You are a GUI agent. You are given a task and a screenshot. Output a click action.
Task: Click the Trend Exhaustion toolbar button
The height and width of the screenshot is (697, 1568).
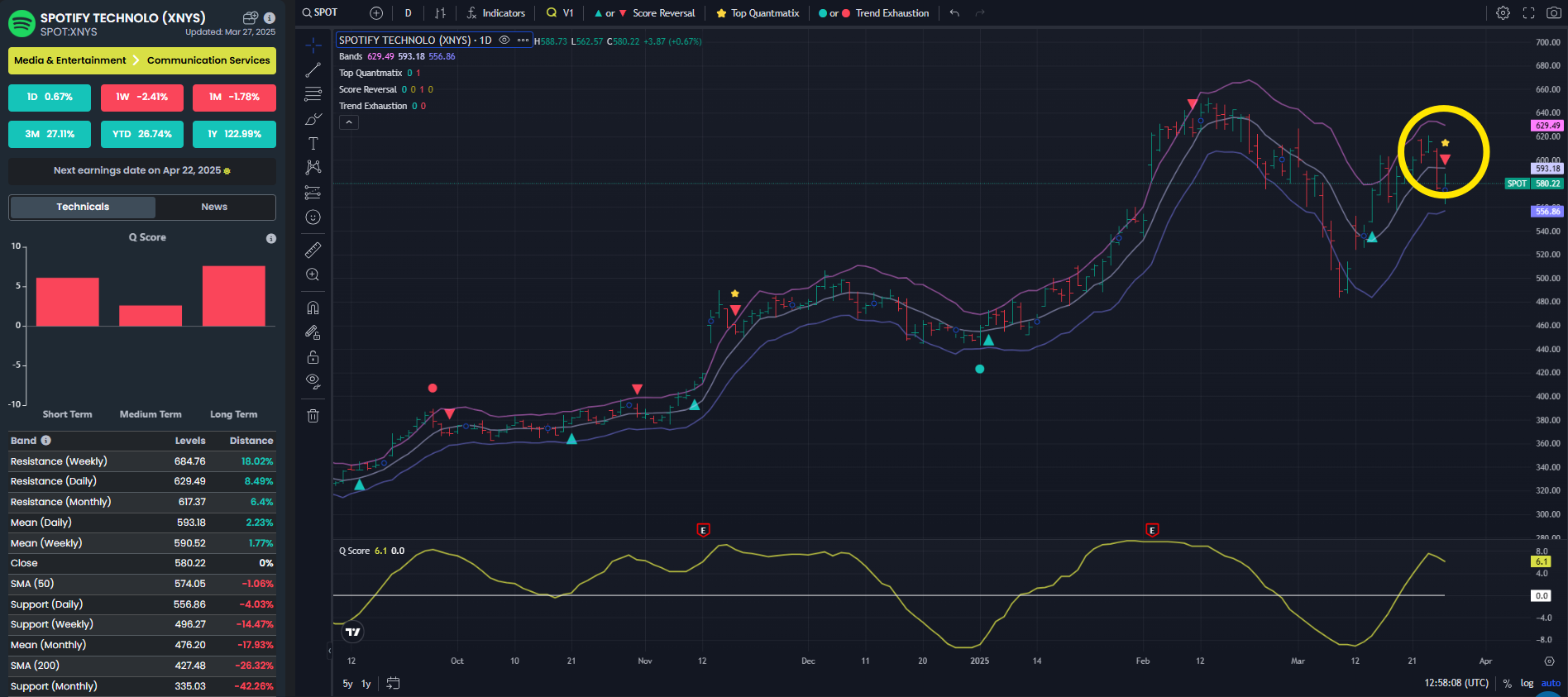pos(873,12)
